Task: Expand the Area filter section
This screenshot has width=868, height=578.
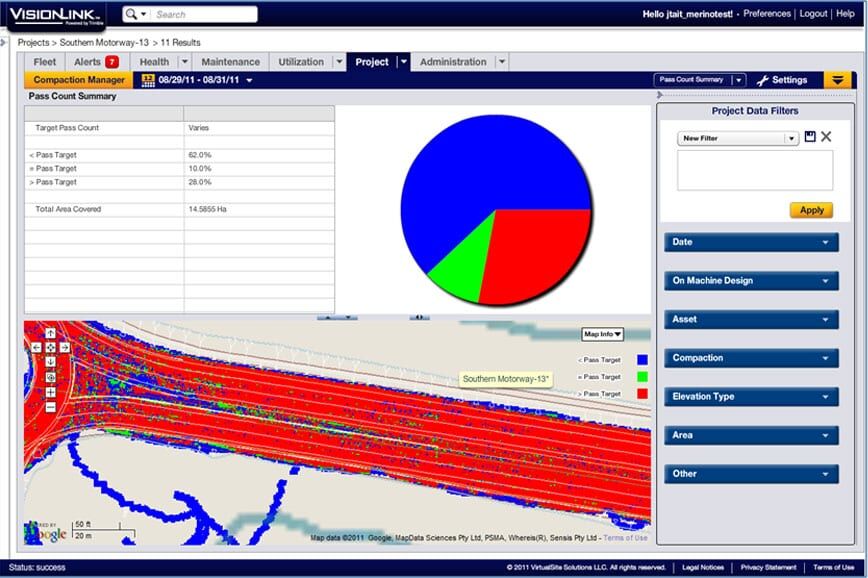Action: tap(751, 436)
